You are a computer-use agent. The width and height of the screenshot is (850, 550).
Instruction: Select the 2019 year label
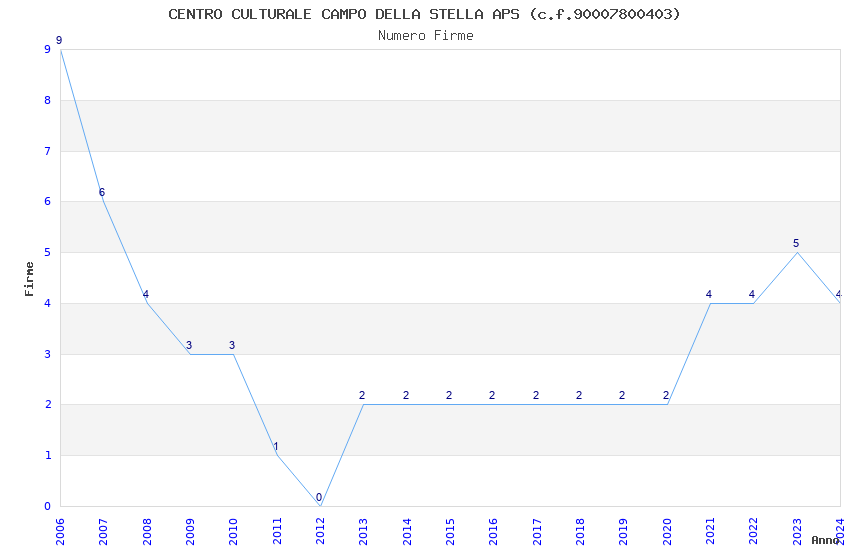(623, 532)
